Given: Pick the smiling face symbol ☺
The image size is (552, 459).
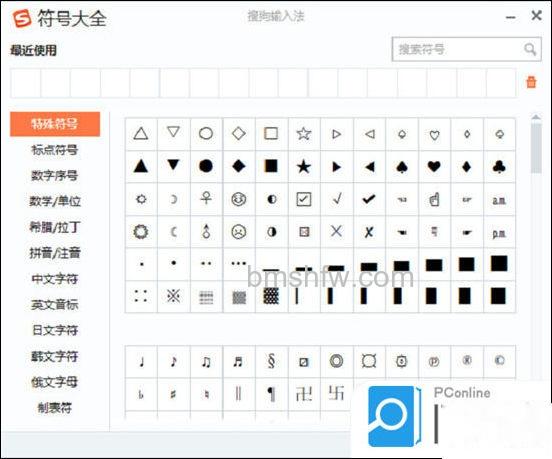Looking at the screenshot, I should pyautogui.click(x=239, y=199).
